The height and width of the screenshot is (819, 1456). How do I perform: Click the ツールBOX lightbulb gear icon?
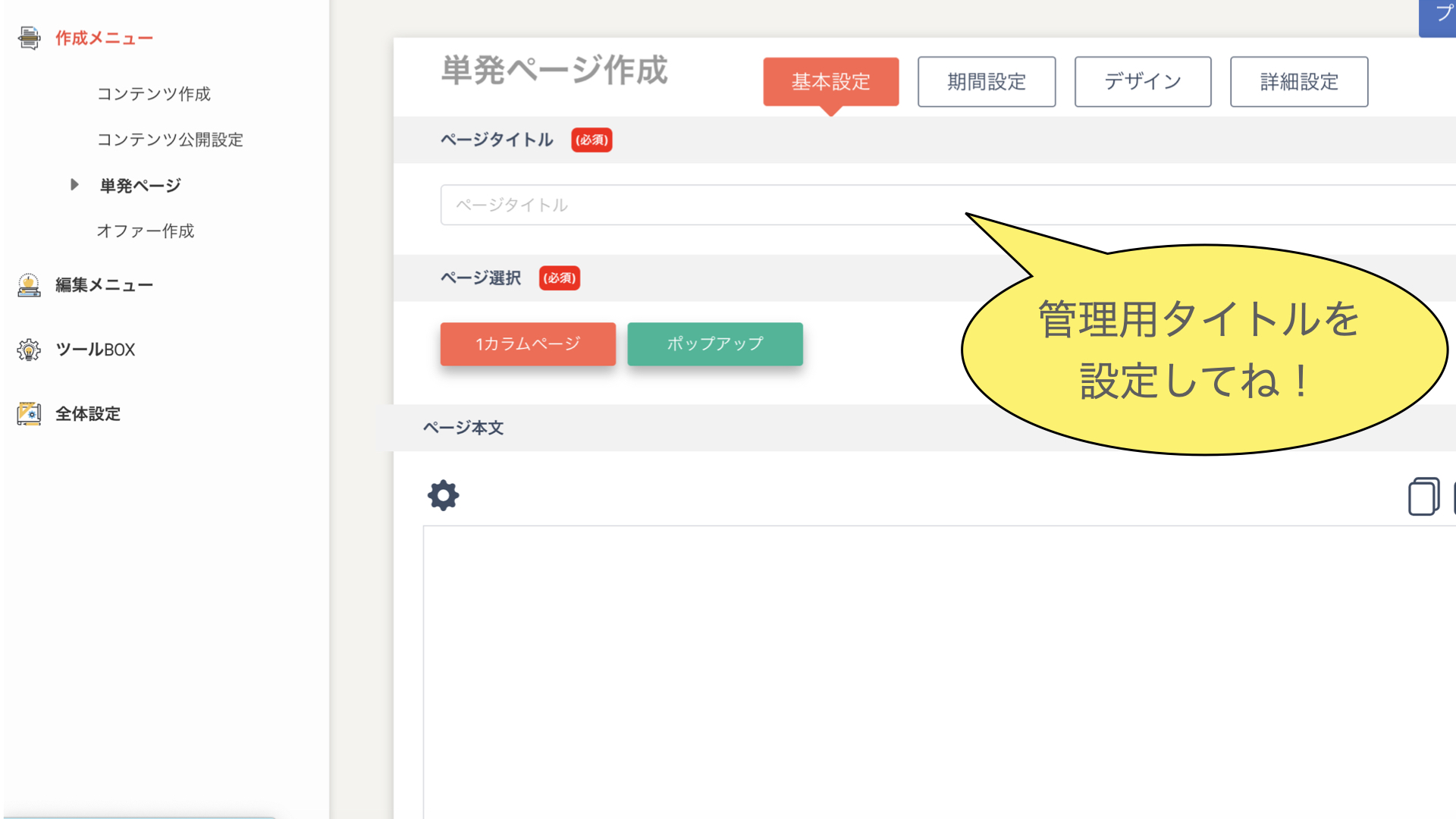(29, 350)
